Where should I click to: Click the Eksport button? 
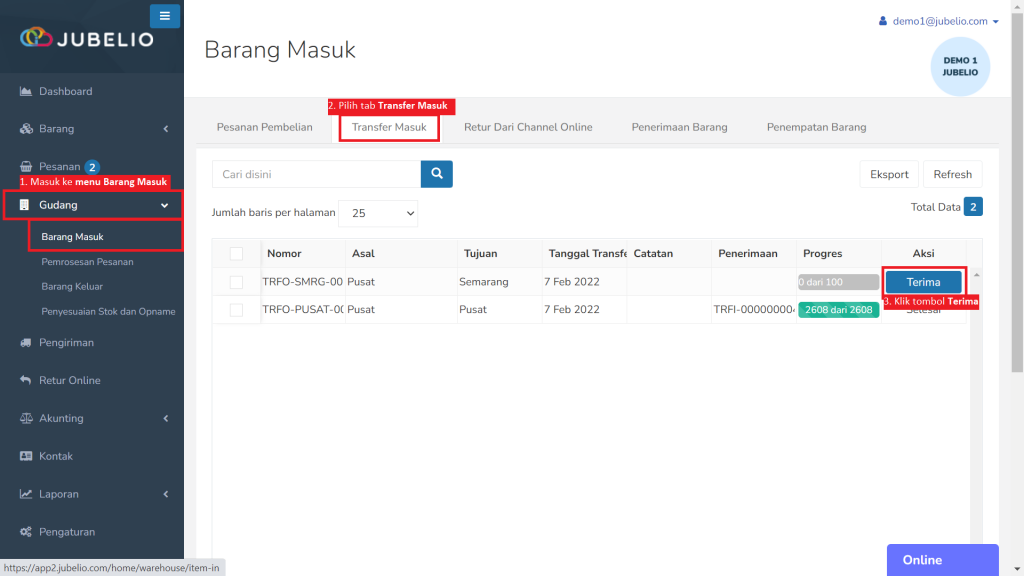coord(889,174)
